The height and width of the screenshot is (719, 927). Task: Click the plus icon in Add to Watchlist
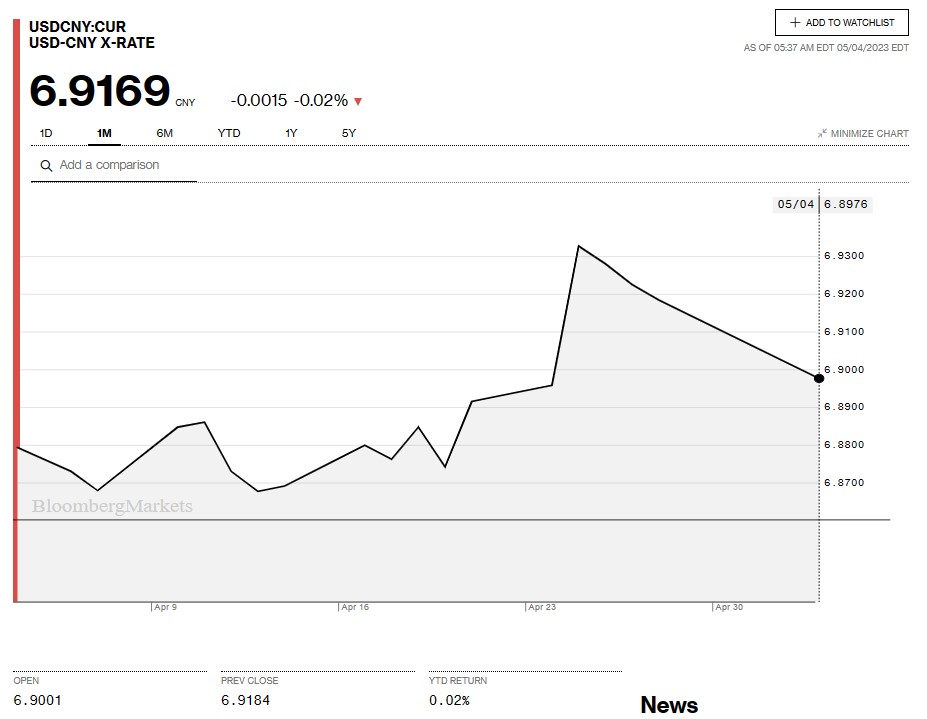coord(795,23)
